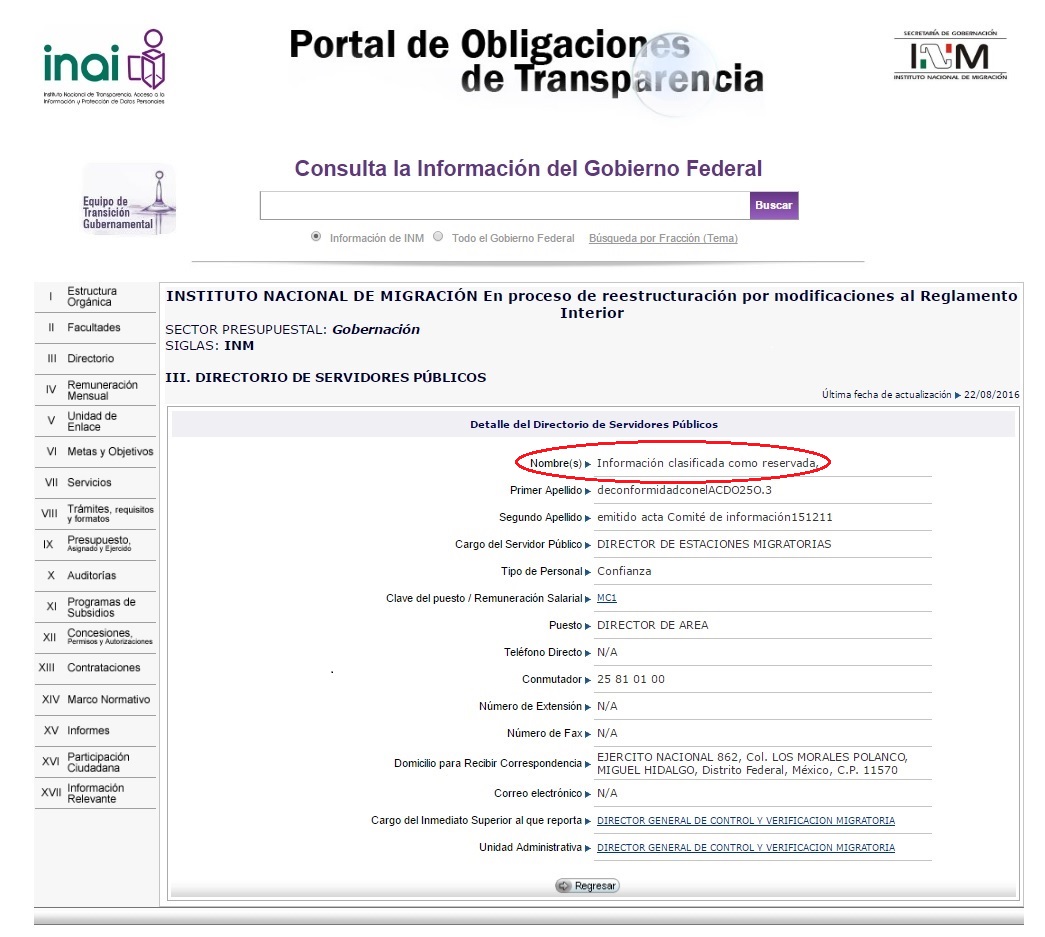Viewport: 1045px width, 937px height.
Task: Click the 'Teléfono Directo' label
Action: pos(543,652)
